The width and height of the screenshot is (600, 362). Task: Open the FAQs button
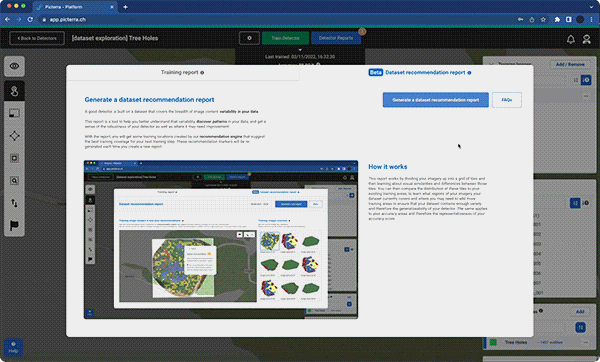[x=507, y=100]
